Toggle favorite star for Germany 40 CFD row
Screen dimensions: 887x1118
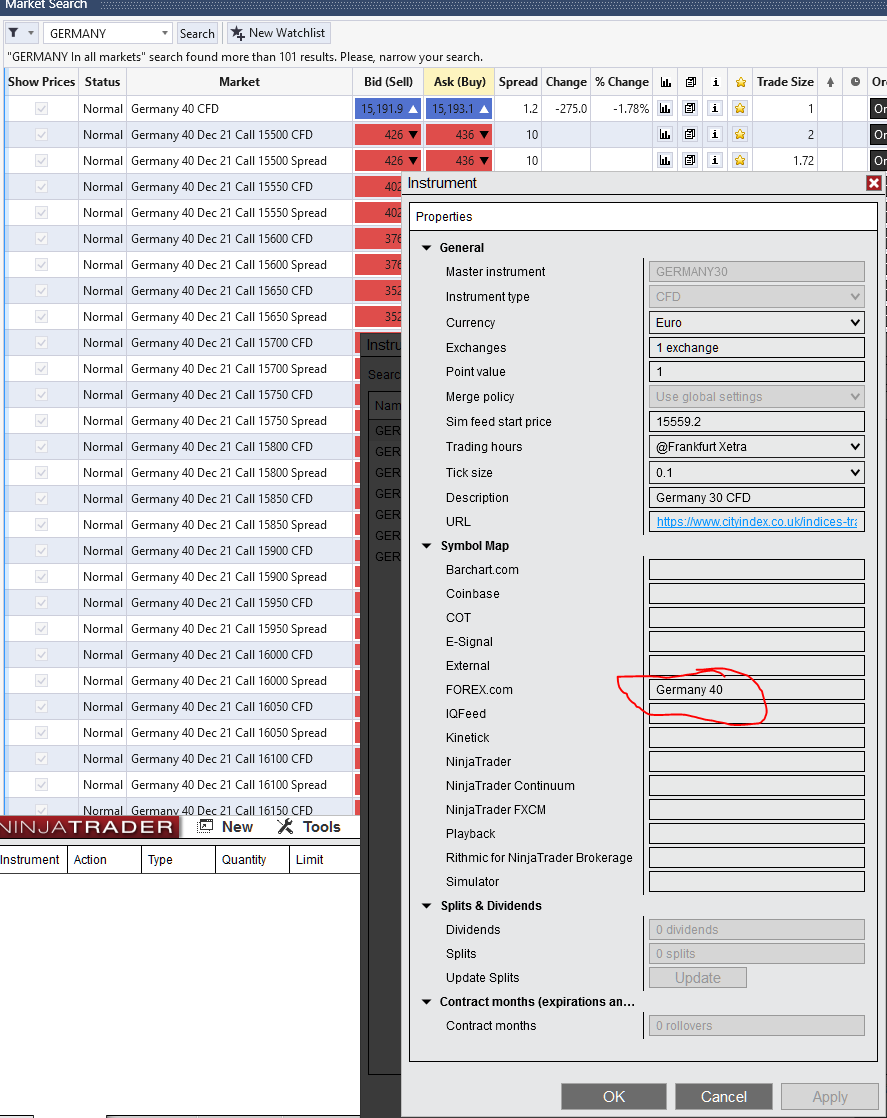coord(740,108)
